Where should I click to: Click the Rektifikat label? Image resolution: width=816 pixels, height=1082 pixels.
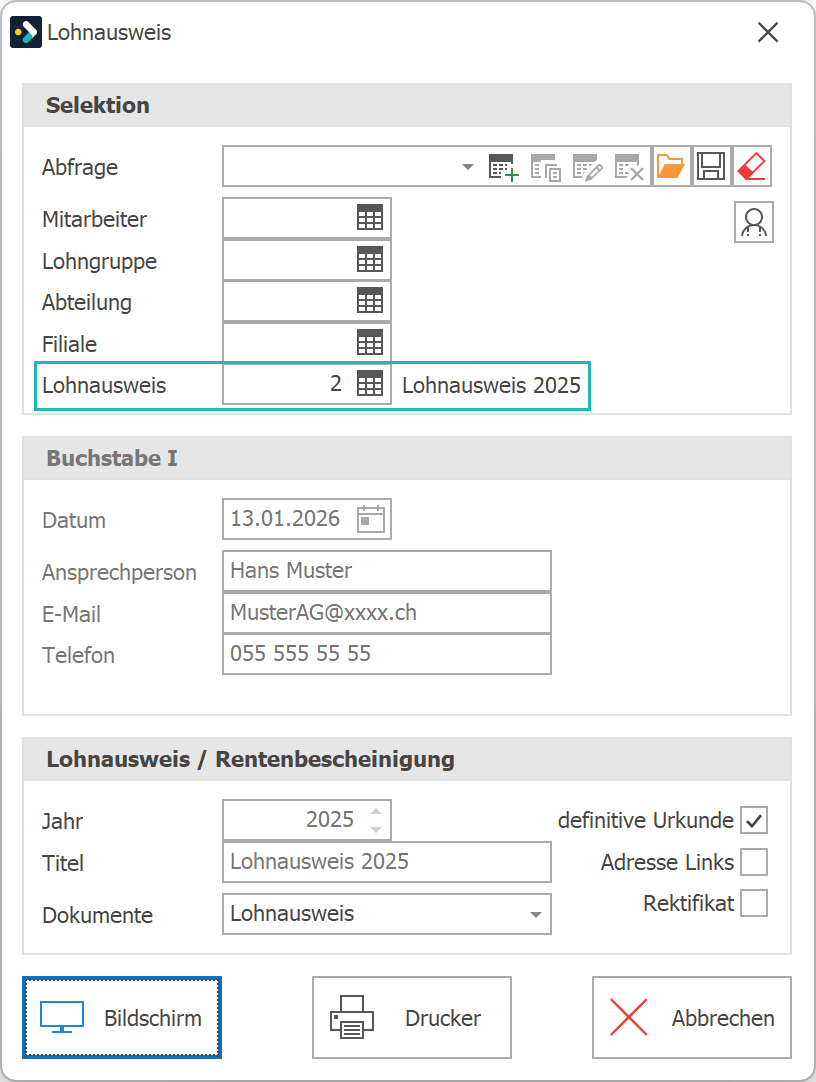pos(688,903)
